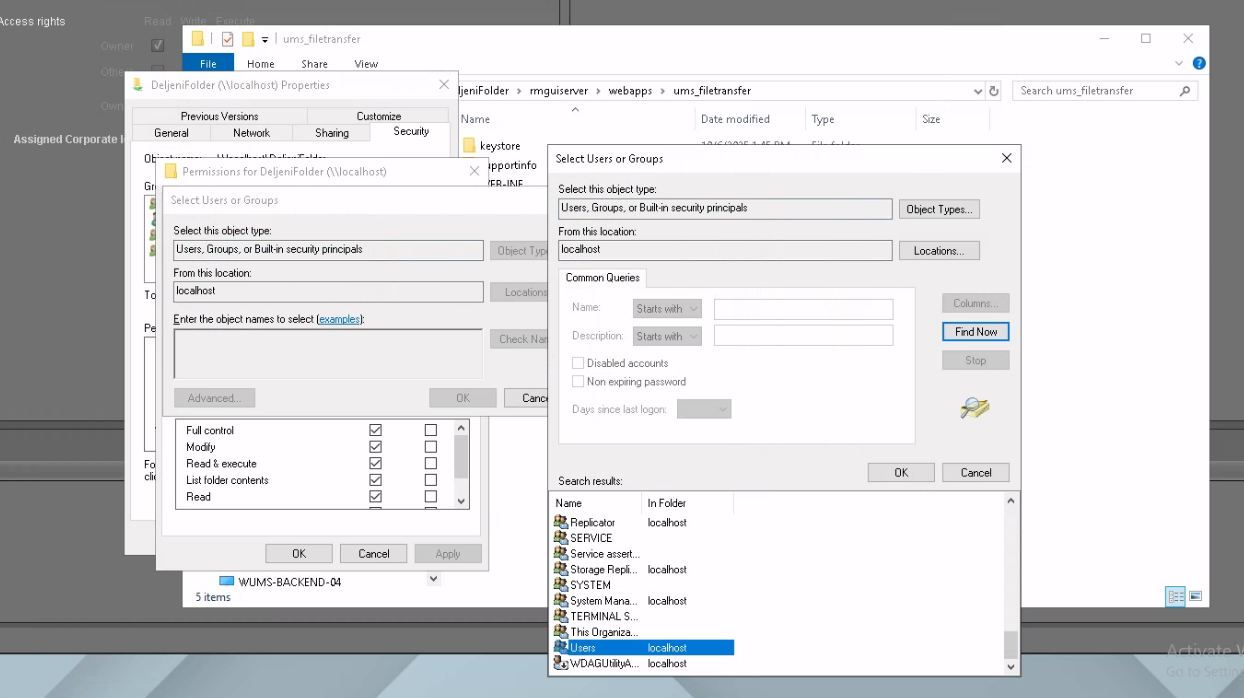Click the Find Now button

tap(975, 332)
